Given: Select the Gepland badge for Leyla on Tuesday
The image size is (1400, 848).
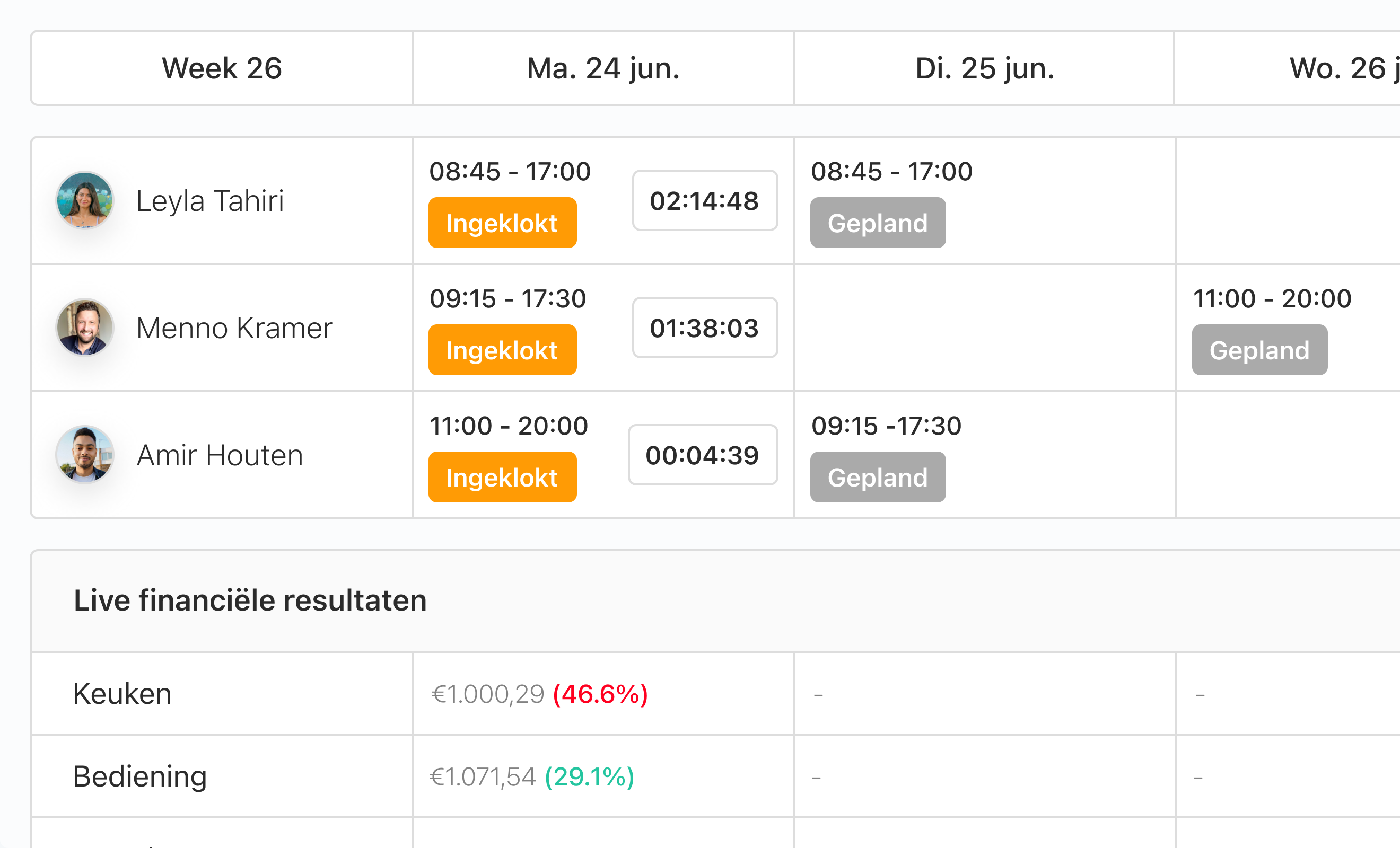Looking at the screenshot, I should pos(877,223).
